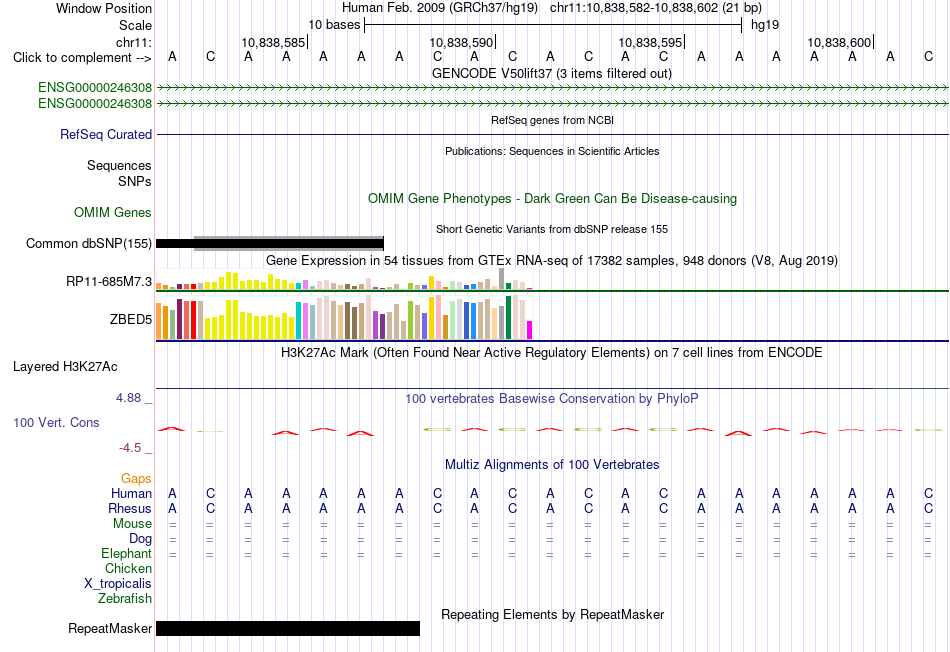Select the 100 Vert. Cons label
The height and width of the screenshot is (652, 950).
coord(56,422)
